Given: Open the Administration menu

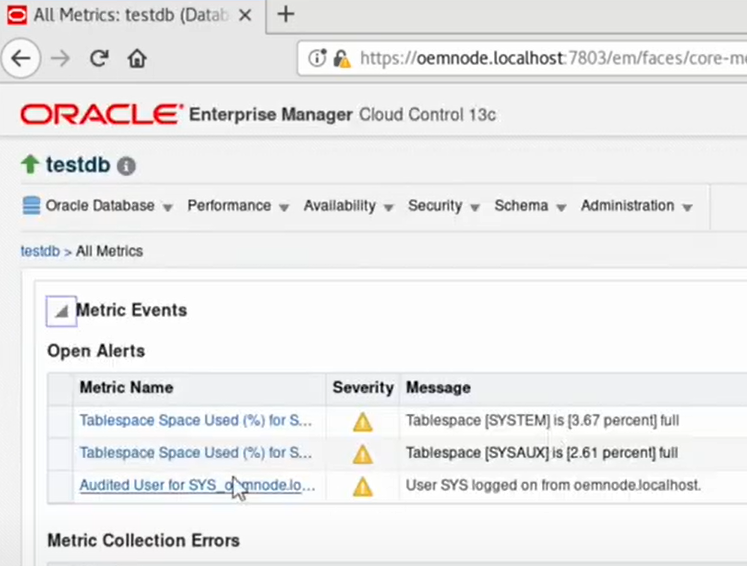Looking at the screenshot, I should click(627, 206).
